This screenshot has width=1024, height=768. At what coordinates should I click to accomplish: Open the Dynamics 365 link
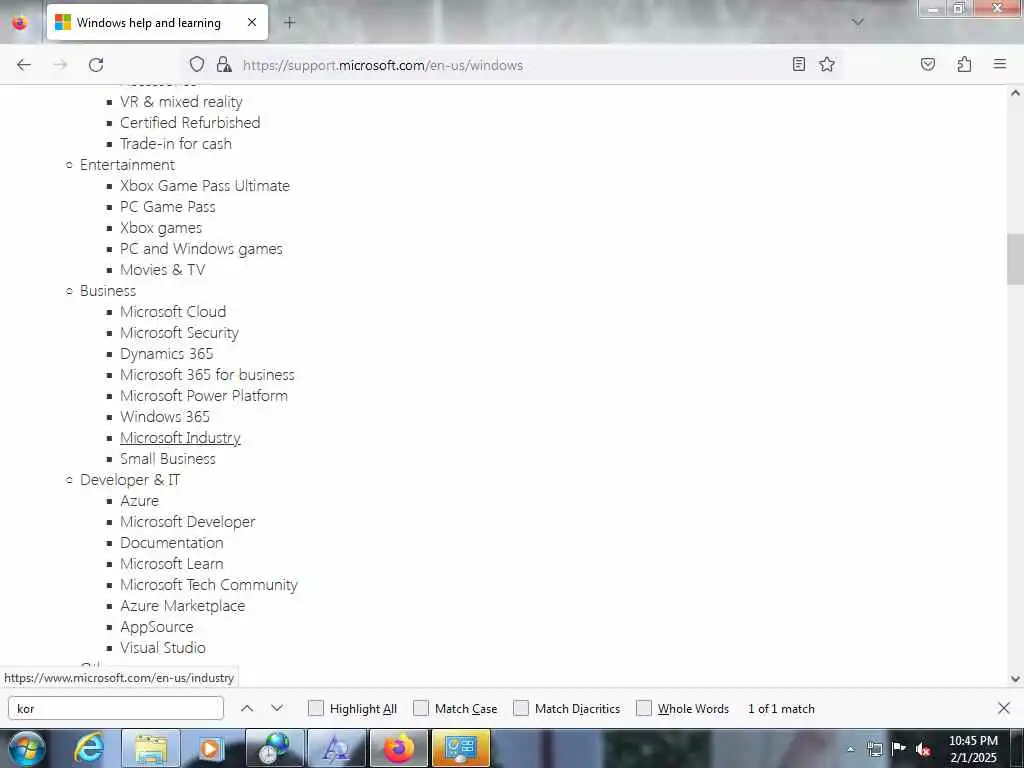coord(167,354)
